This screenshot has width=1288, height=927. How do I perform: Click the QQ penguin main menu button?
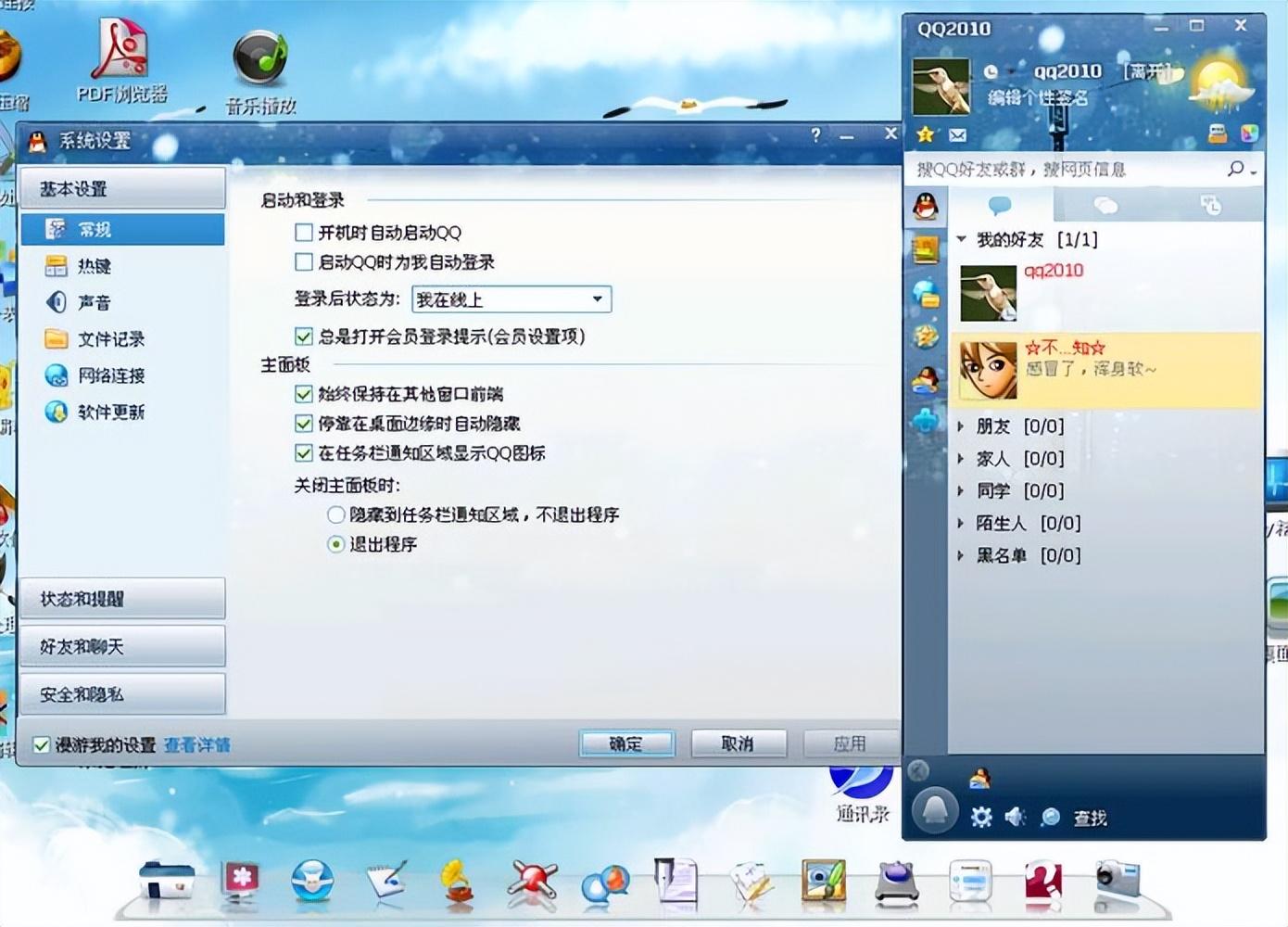tap(934, 809)
